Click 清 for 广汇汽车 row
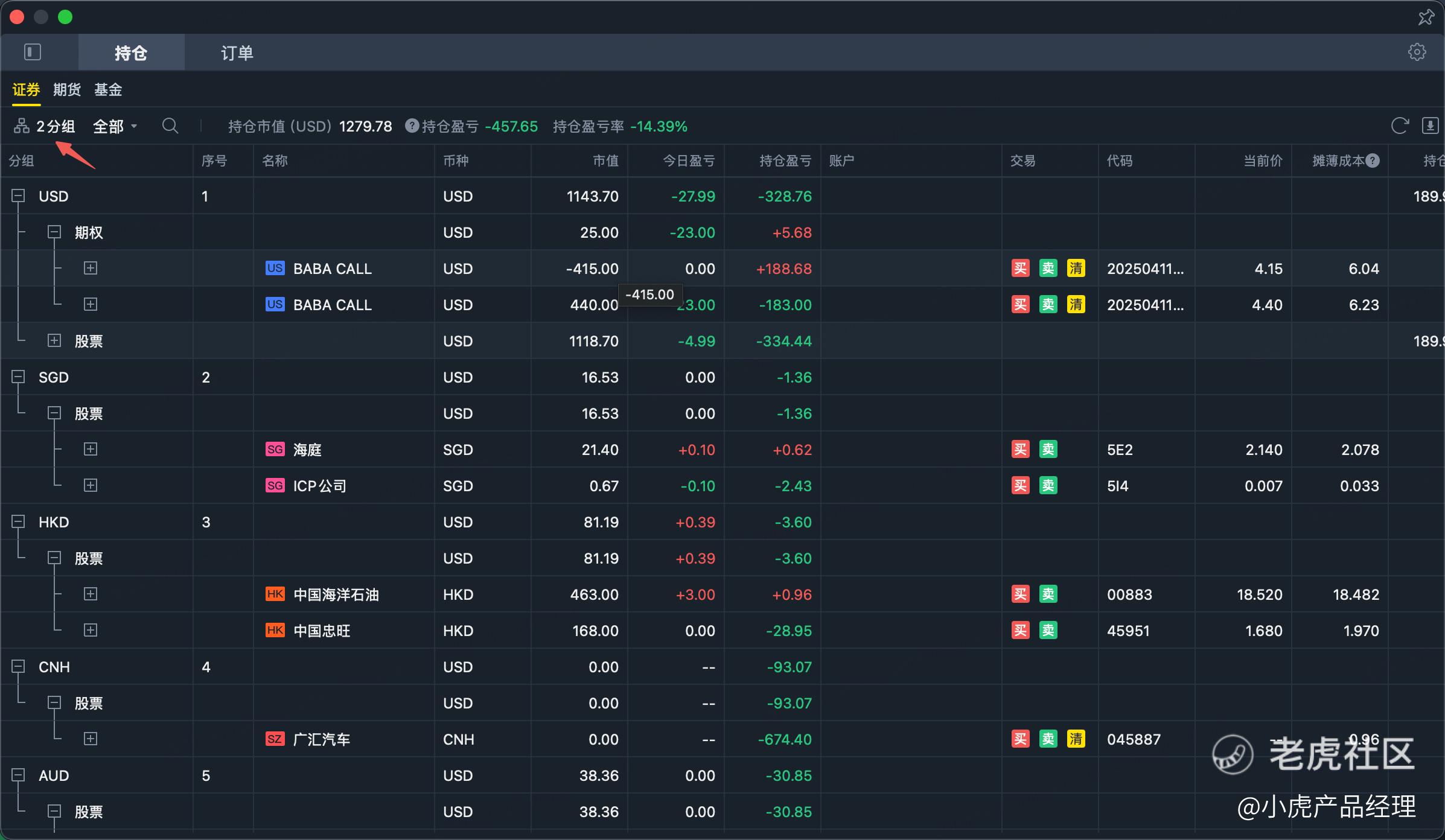Image resolution: width=1445 pixels, height=840 pixels. point(1076,739)
